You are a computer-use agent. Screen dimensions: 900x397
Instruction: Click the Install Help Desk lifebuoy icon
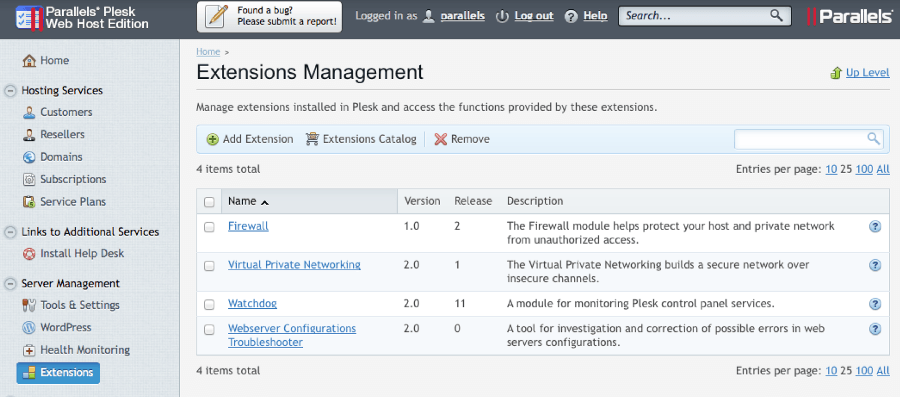pos(29,254)
